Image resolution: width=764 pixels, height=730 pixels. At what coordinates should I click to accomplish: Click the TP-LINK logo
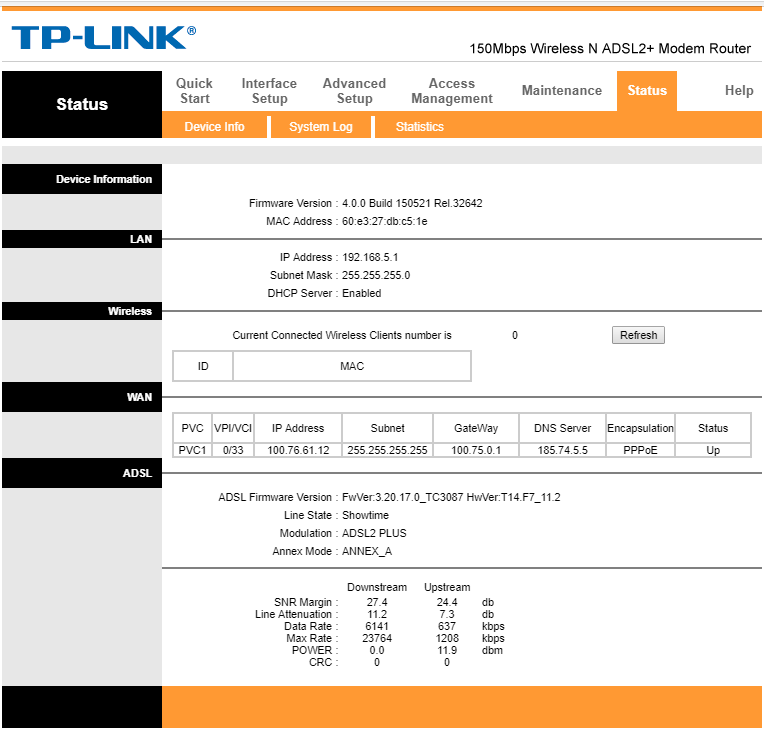103,38
